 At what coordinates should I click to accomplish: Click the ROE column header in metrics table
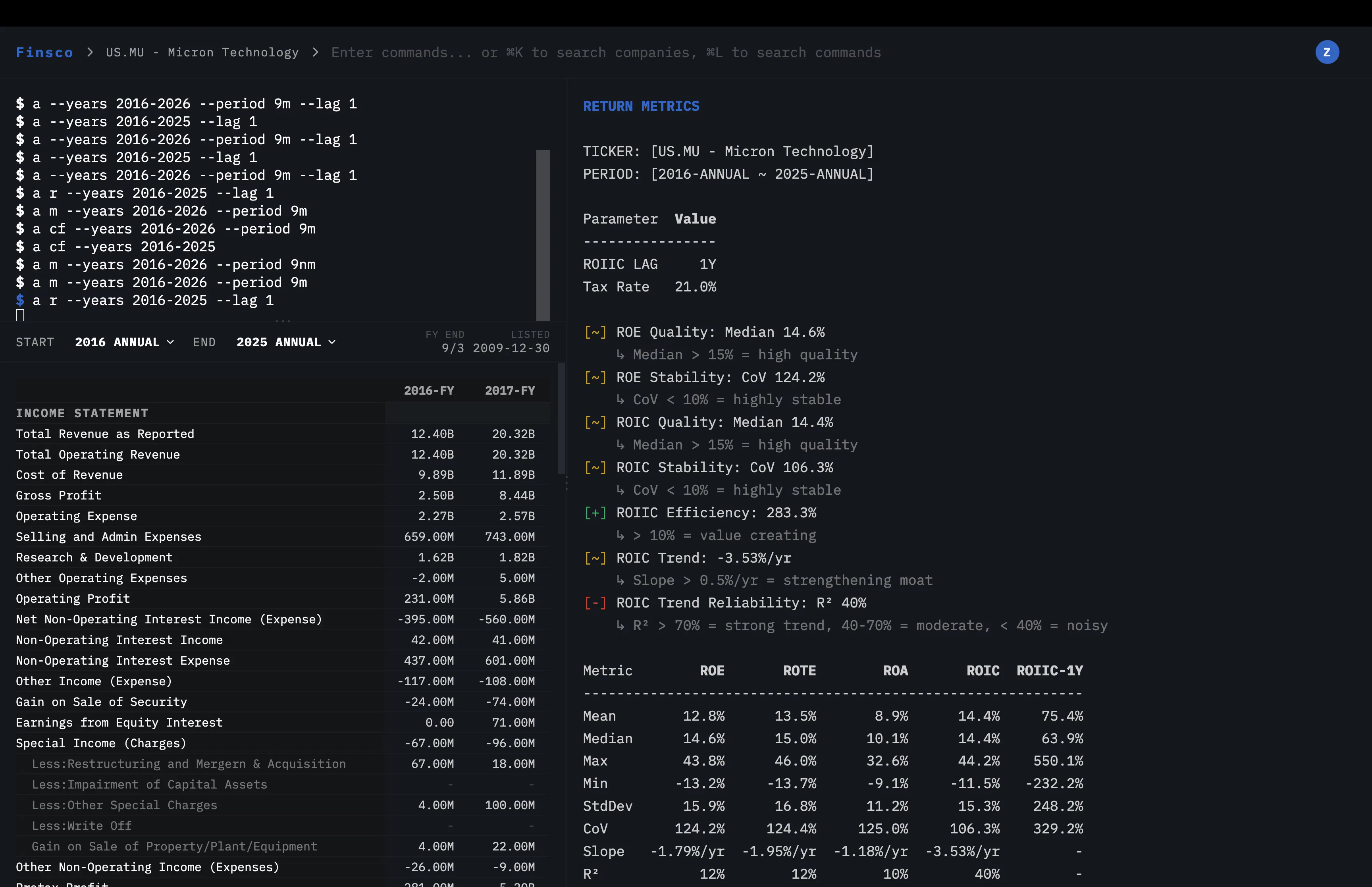712,671
